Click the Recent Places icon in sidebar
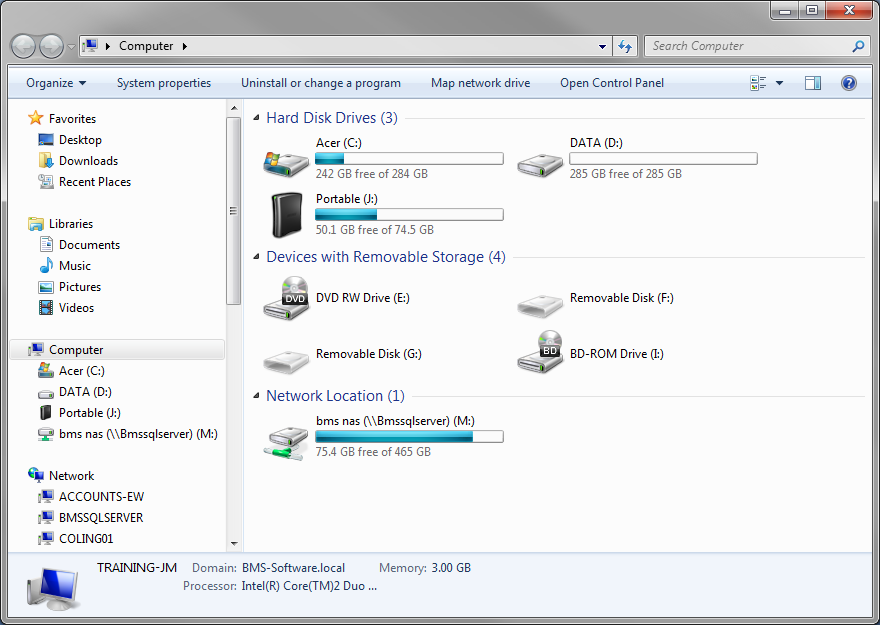 46,181
